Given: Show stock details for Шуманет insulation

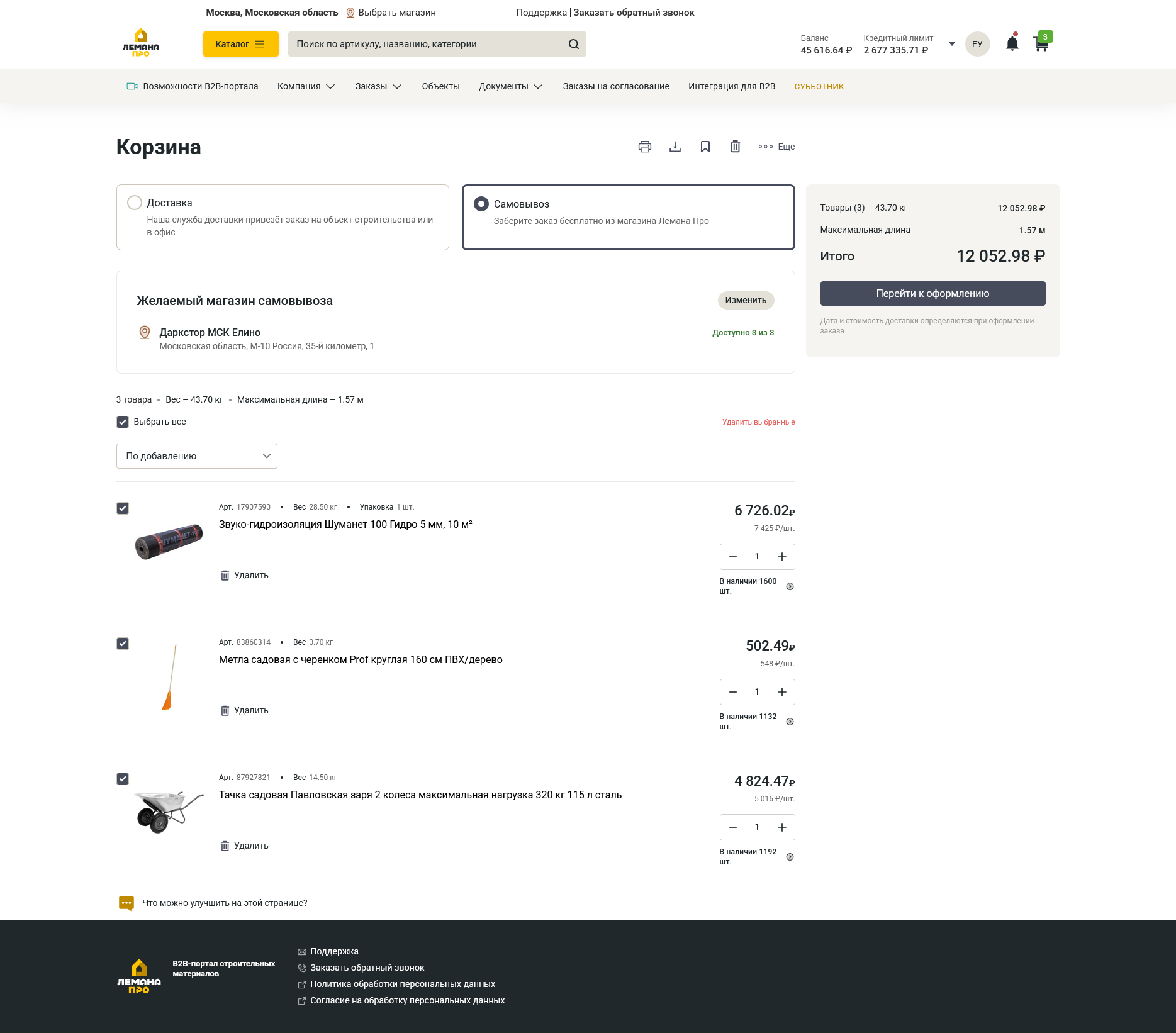Looking at the screenshot, I should (x=790, y=586).
